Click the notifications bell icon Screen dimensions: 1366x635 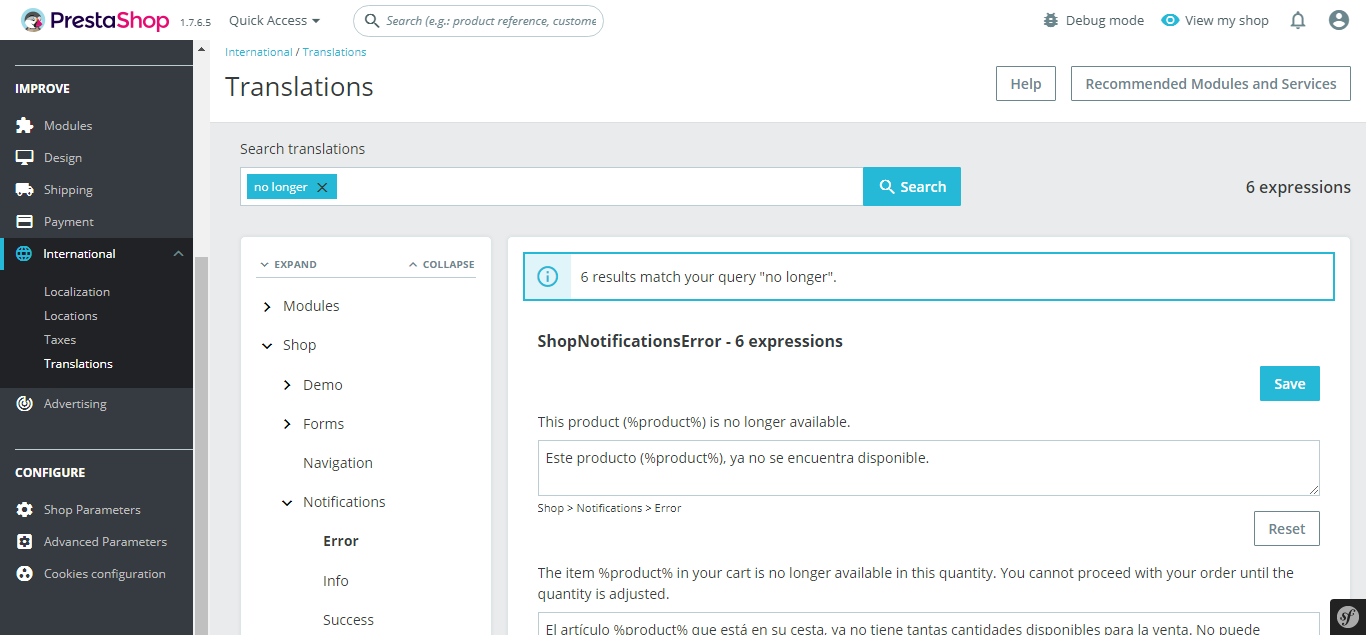[x=1298, y=20]
